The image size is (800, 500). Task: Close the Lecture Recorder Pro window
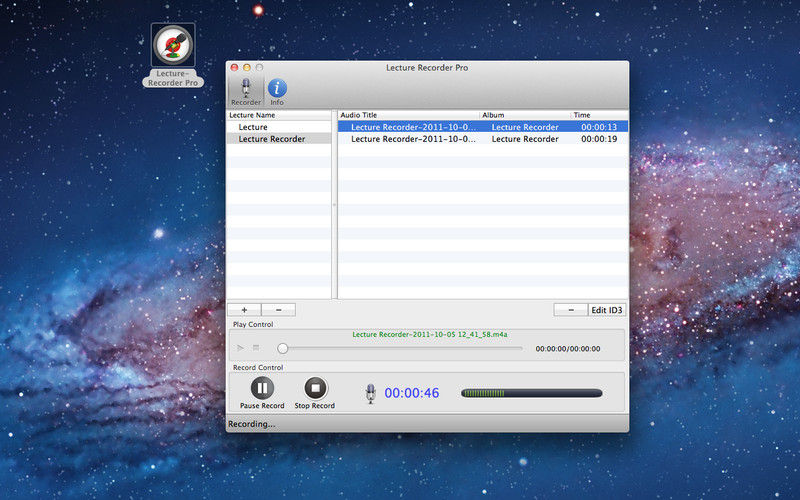234,67
